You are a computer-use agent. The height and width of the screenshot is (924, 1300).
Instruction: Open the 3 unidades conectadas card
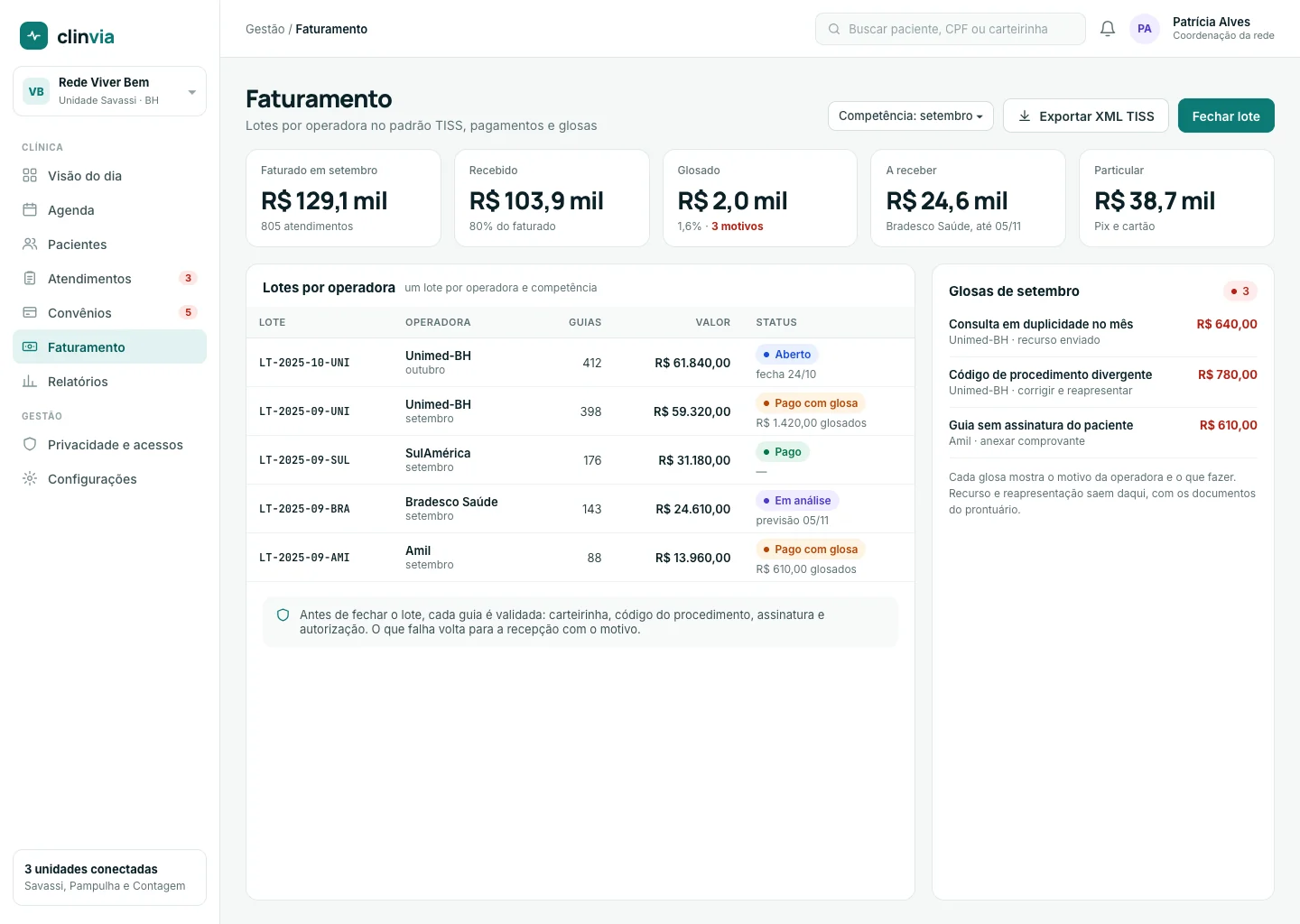coord(109,877)
